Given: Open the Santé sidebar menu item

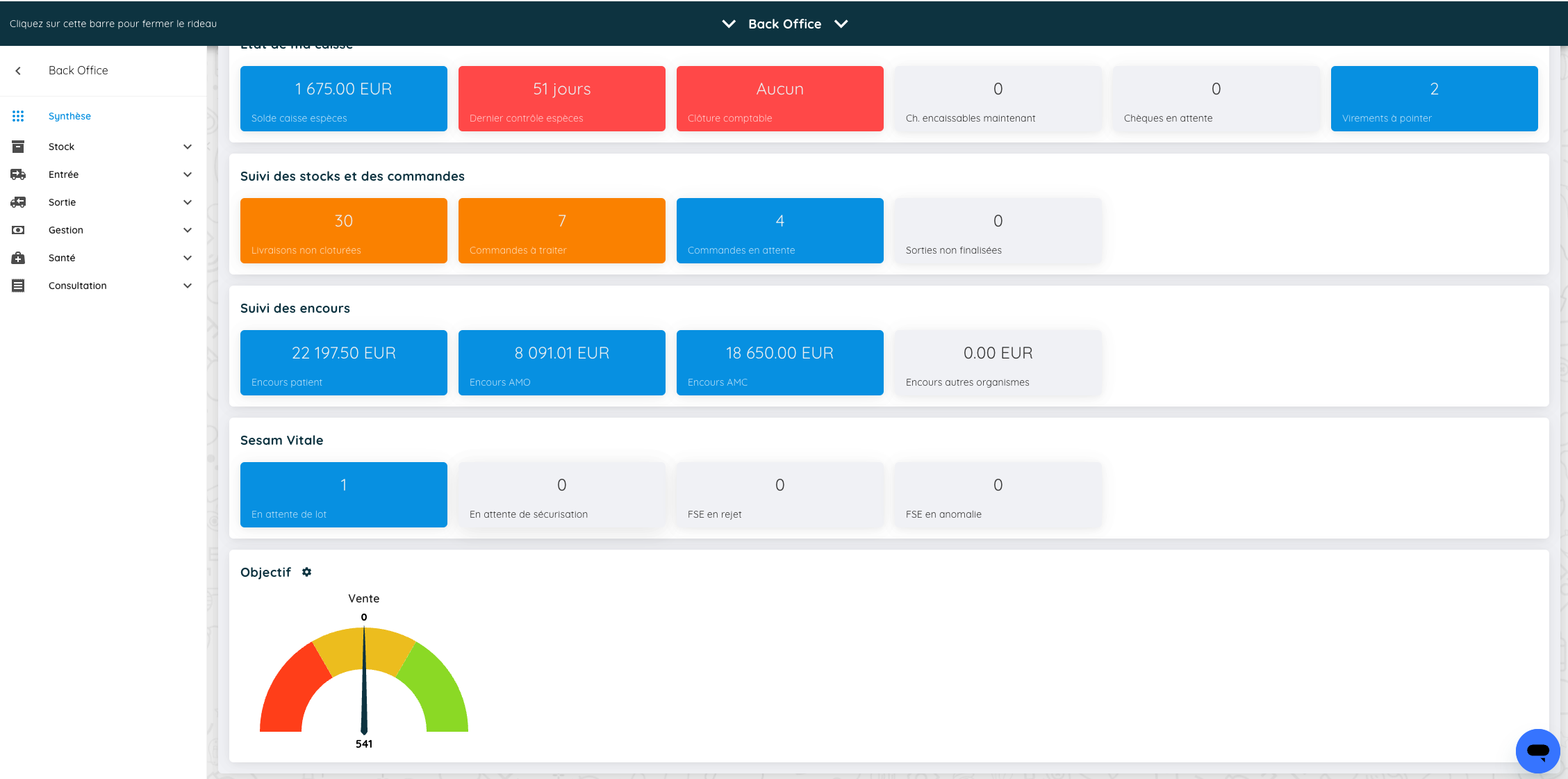Looking at the screenshot, I should click(x=62, y=258).
